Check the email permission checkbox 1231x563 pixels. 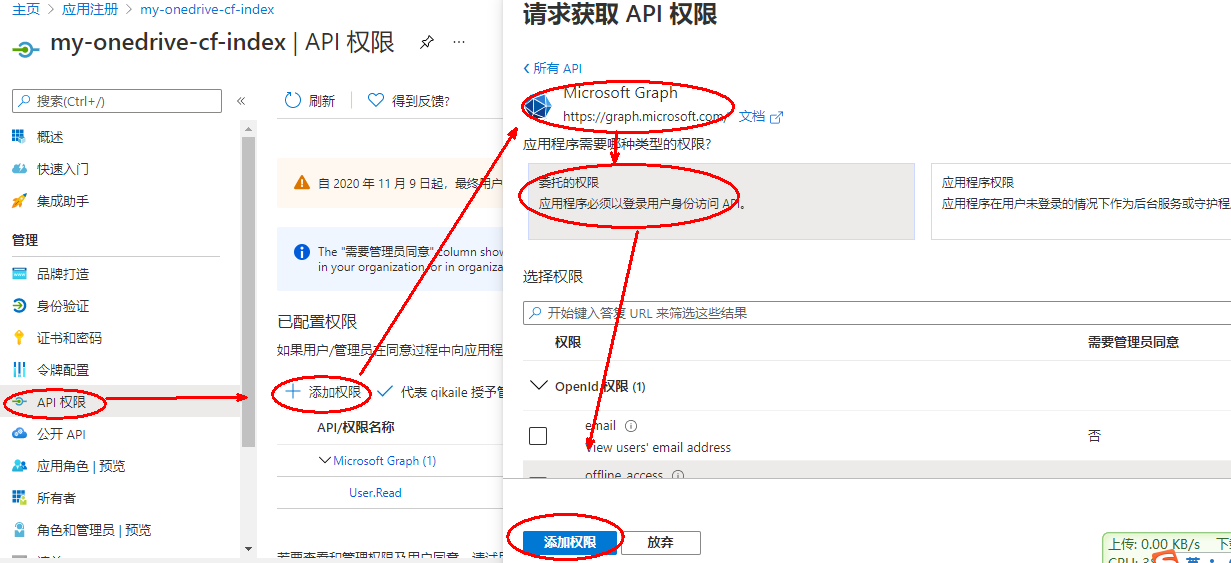538,436
